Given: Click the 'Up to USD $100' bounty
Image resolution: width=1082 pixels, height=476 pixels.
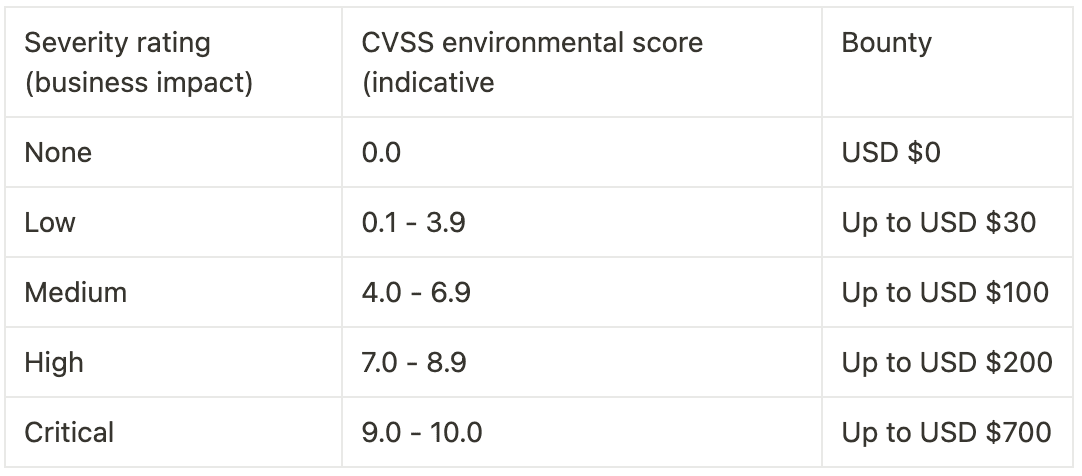Looking at the screenshot, I should (x=945, y=292).
